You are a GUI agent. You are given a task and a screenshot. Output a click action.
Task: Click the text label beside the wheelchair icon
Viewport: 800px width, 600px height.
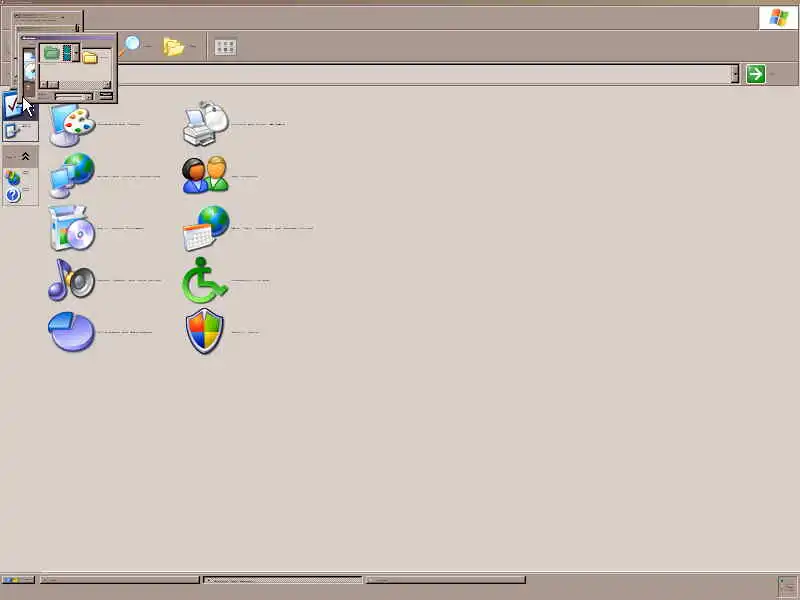251,281
